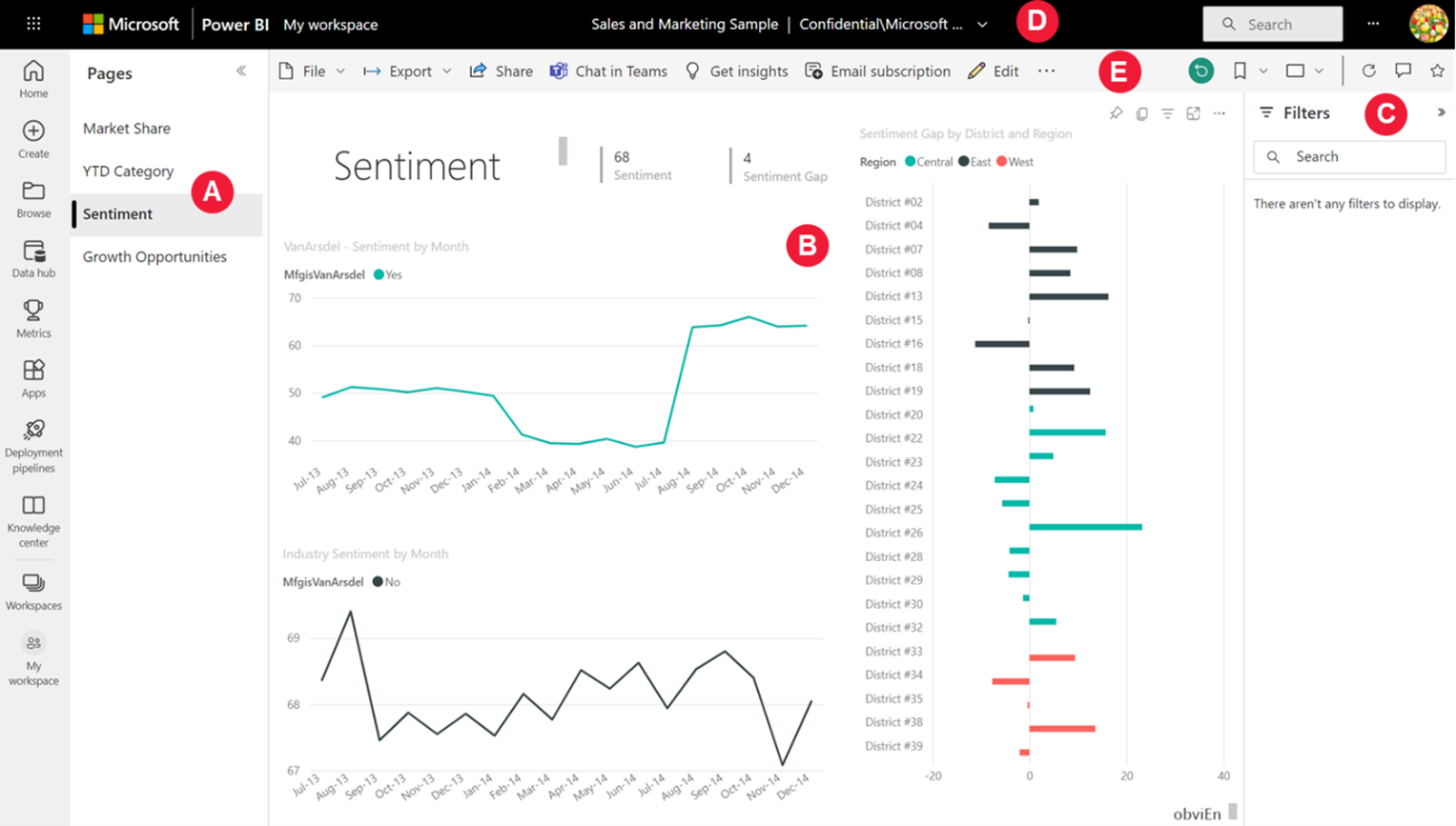Collapse the Filters pane
The height and width of the screenshot is (826, 1456).
coord(1441,113)
